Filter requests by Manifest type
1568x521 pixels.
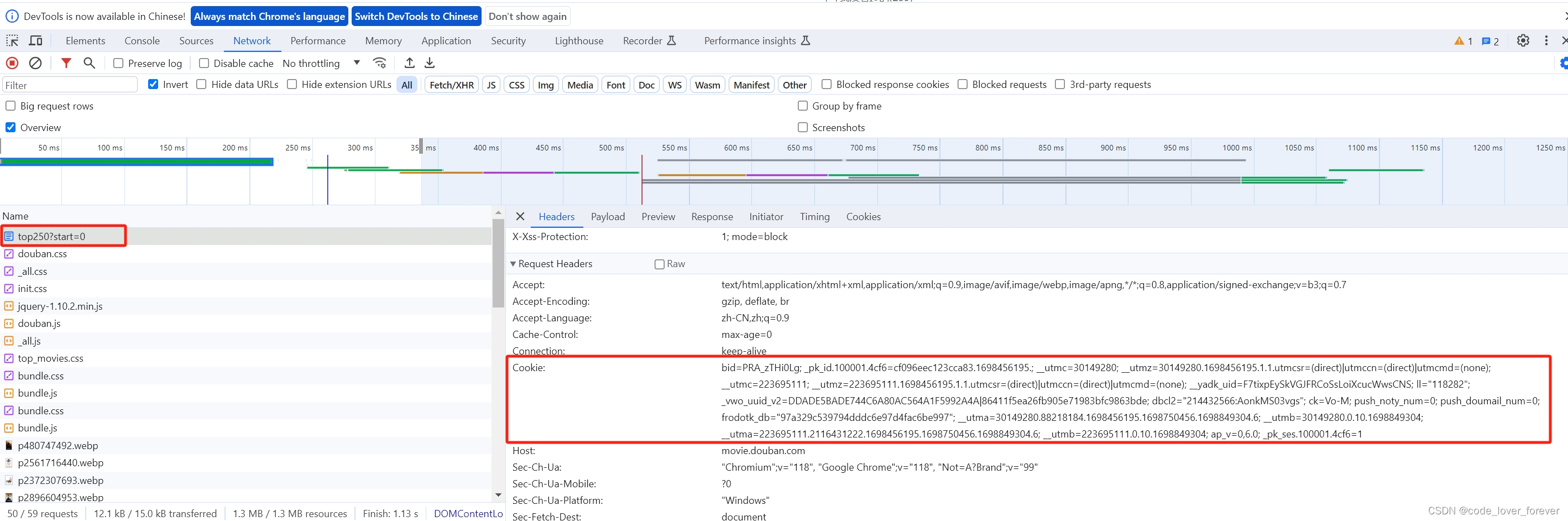[x=751, y=85]
